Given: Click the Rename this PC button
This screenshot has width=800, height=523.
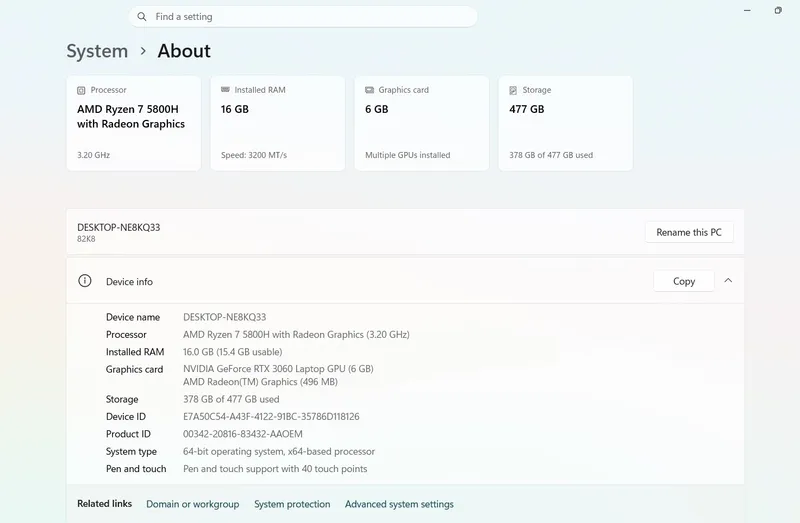Looking at the screenshot, I should [689, 232].
